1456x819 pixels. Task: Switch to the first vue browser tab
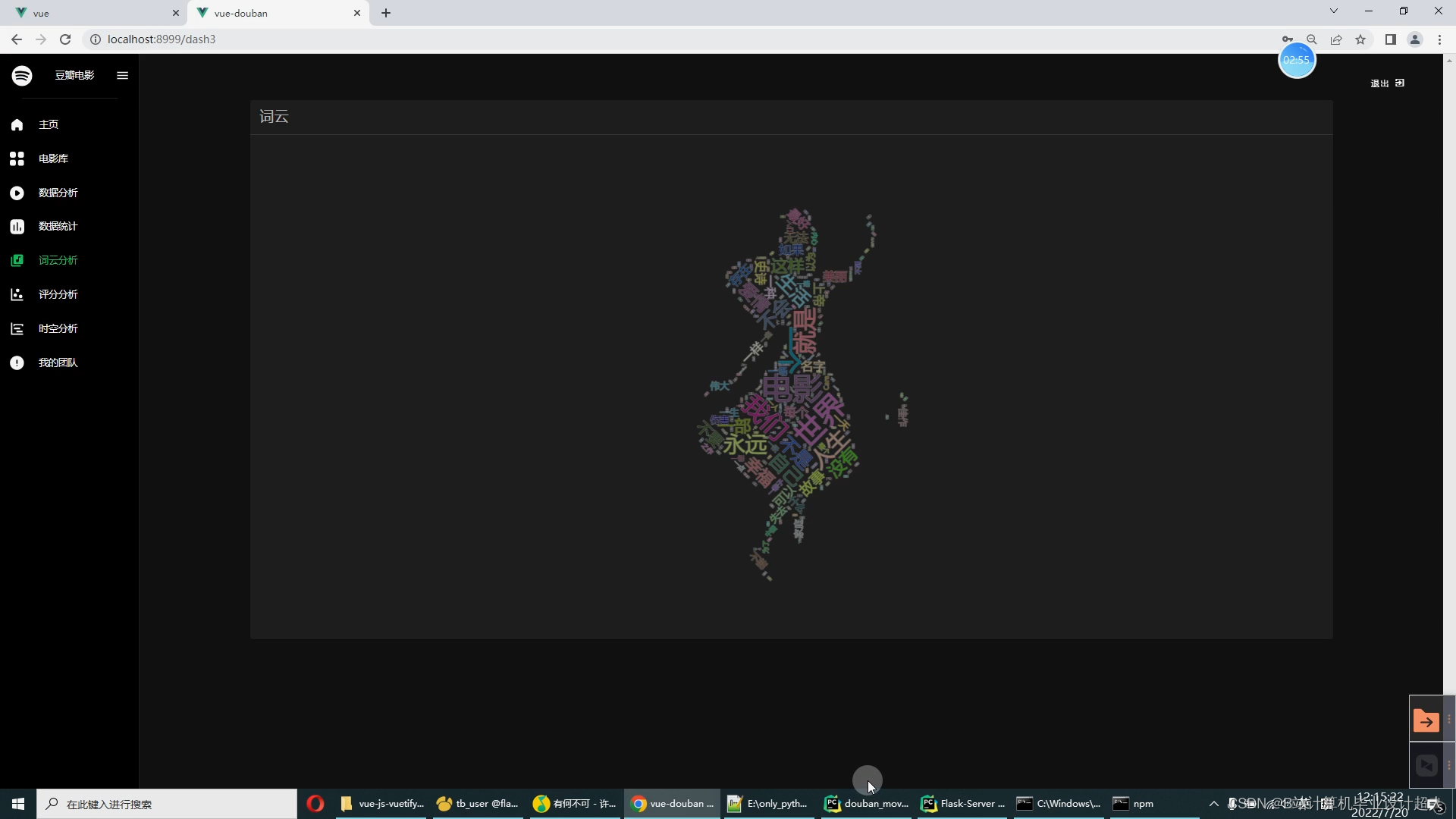pyautogui.click(x=91, y=13)
